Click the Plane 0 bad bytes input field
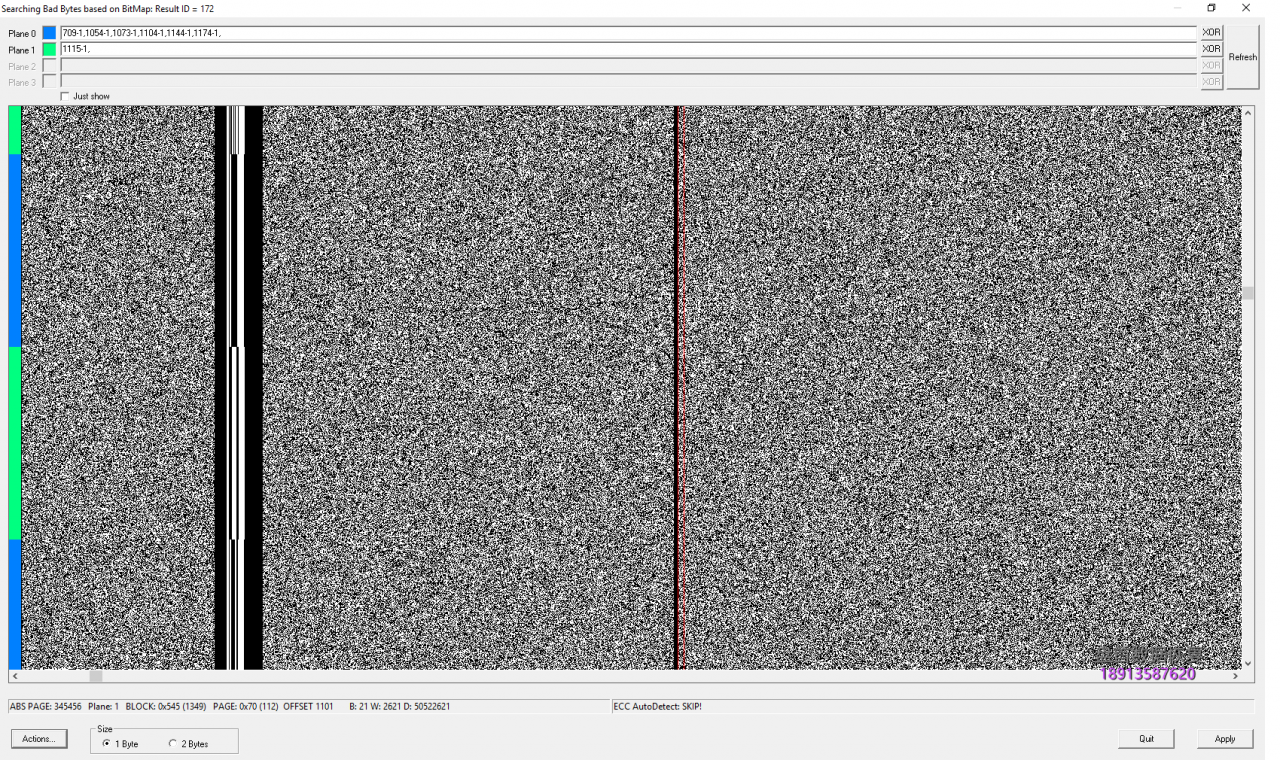This screenshot has width=1280, height=760. (627, 33)
